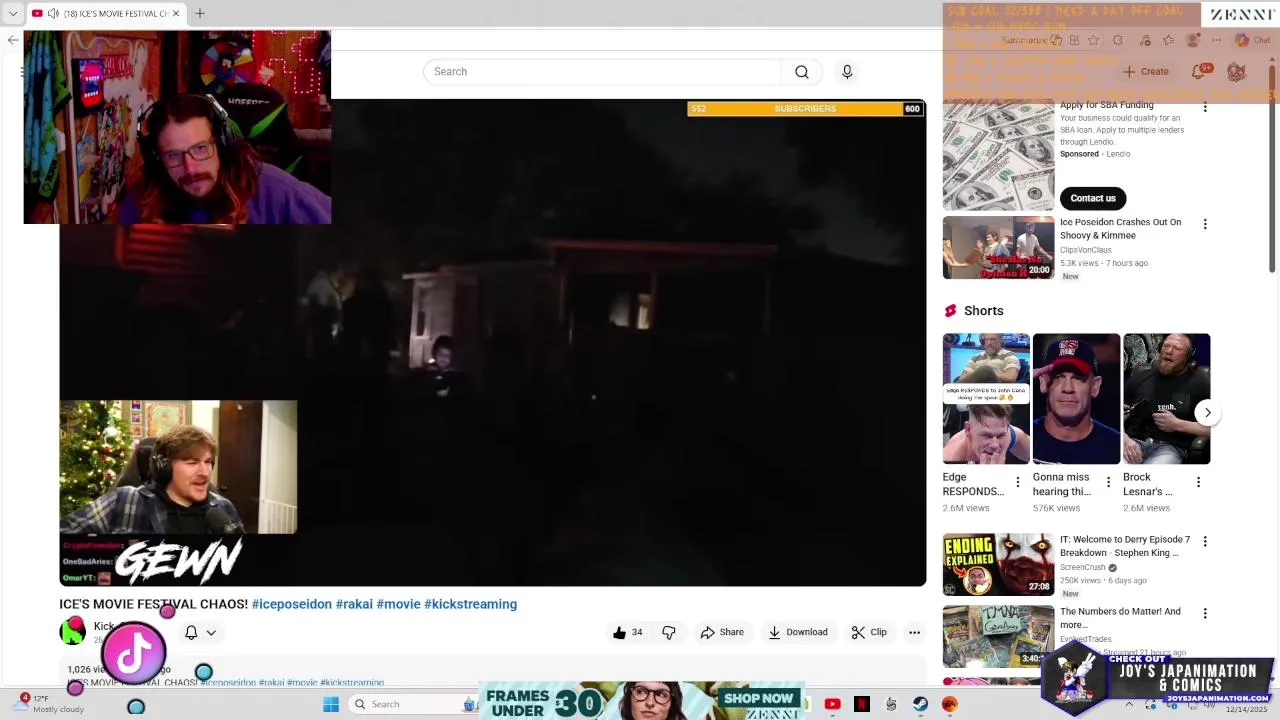The width and height of the screenshot is (1280, 720).
Task: Like the video with thumbs up
Action: [x=627, y=632]
